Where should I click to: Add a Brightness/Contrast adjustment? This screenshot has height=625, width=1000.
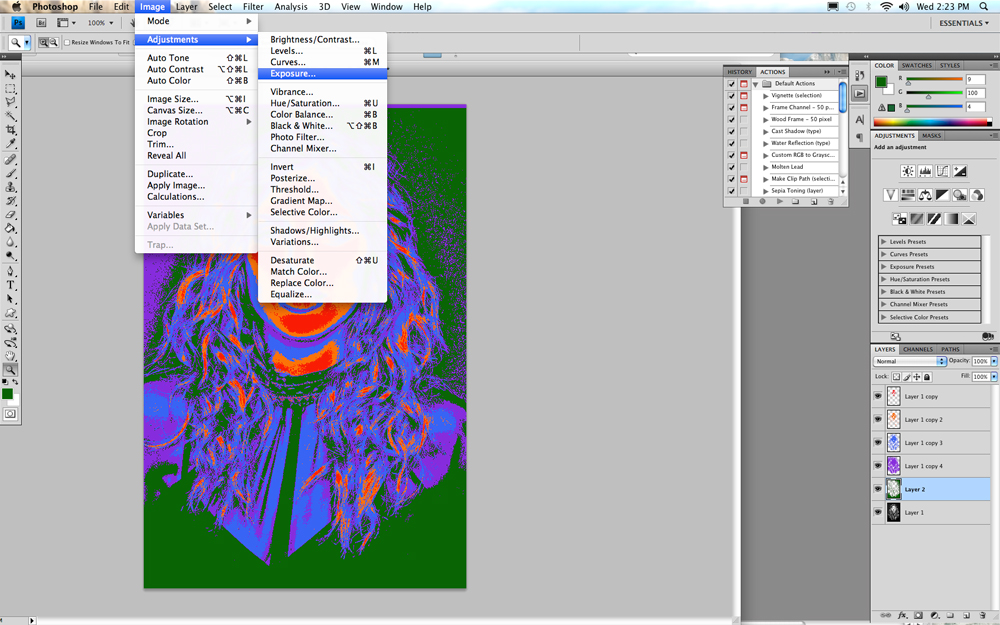coord(908,171)
